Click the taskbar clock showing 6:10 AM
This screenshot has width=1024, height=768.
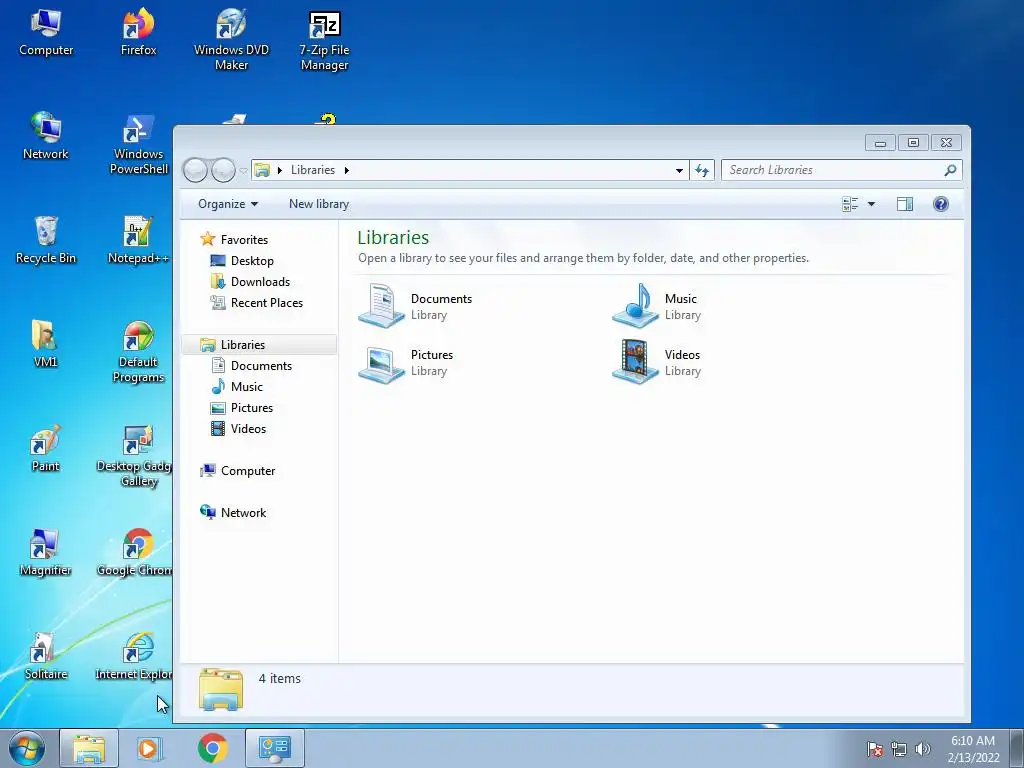pyautogui.click(x=973, y=749)
